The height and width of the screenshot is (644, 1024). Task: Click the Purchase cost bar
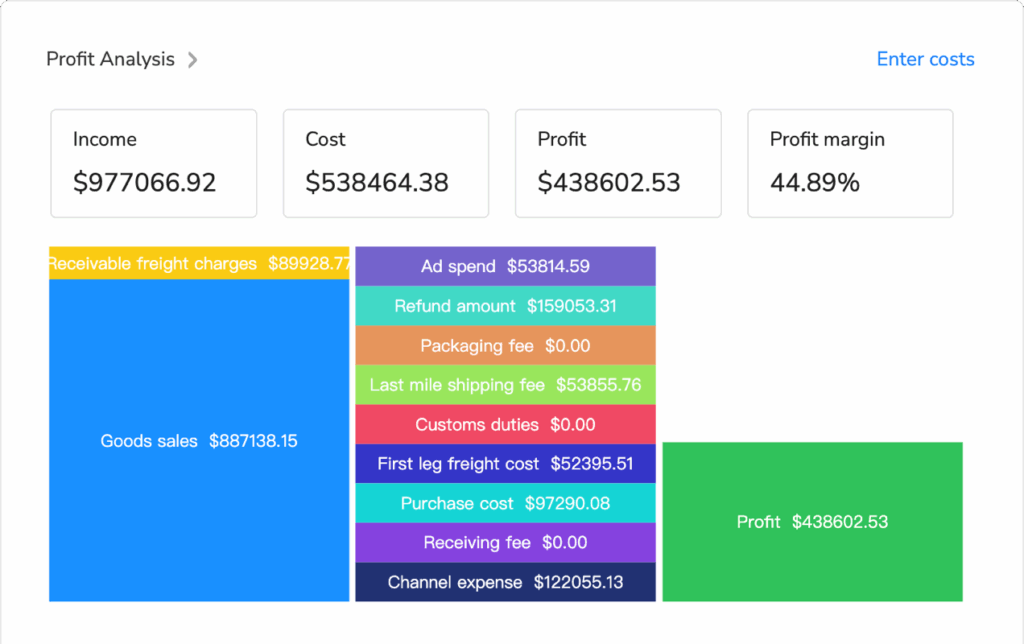[505, 503]
